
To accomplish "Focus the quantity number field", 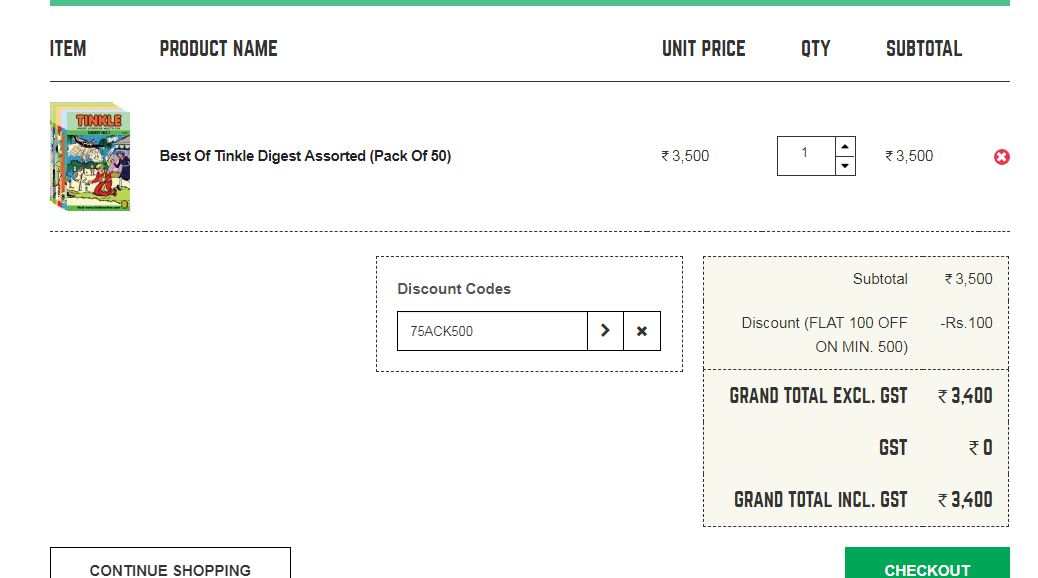I will 805,155.
